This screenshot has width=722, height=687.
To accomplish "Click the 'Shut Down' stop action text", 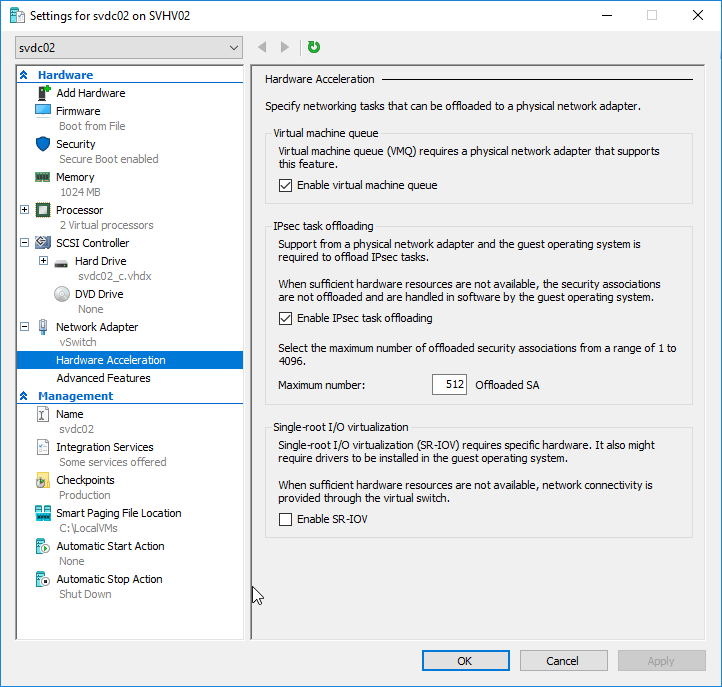I will [85, 594].
